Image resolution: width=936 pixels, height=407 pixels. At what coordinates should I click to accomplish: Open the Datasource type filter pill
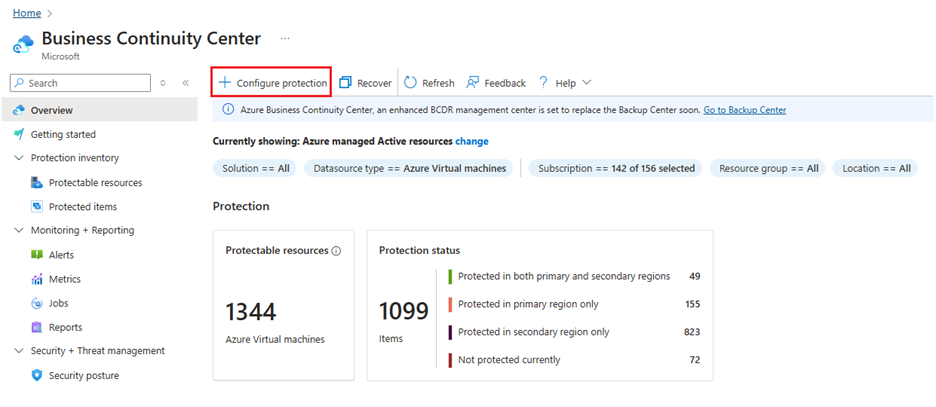pos(408,168)
